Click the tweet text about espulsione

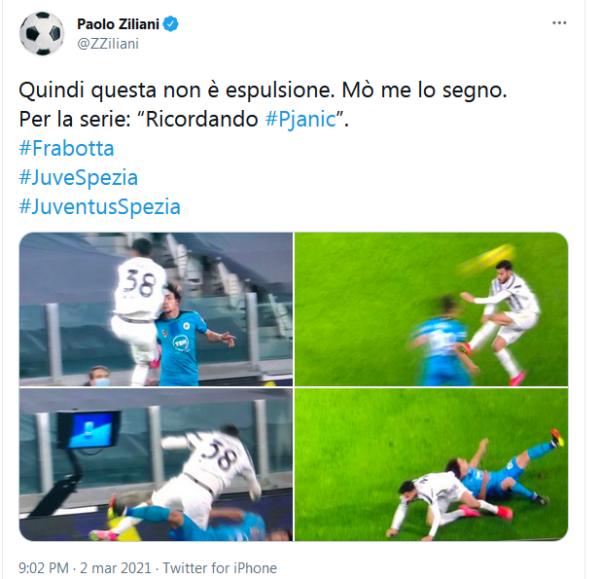pyautogui.click(x=263, y=90)
